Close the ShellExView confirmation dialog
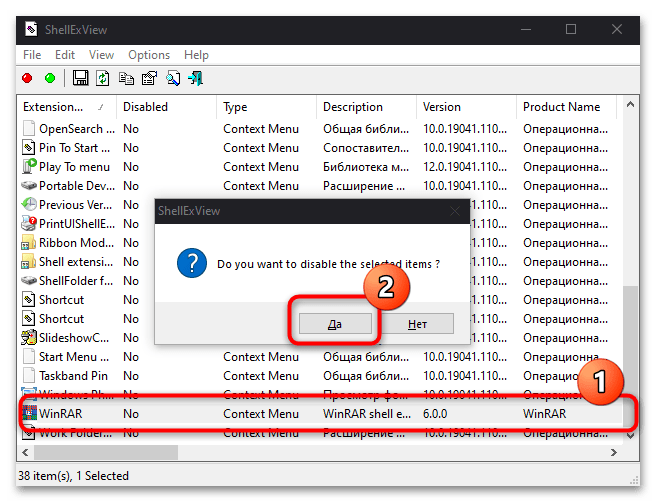This screenshot has height=502, width=656. pos(455,211)
